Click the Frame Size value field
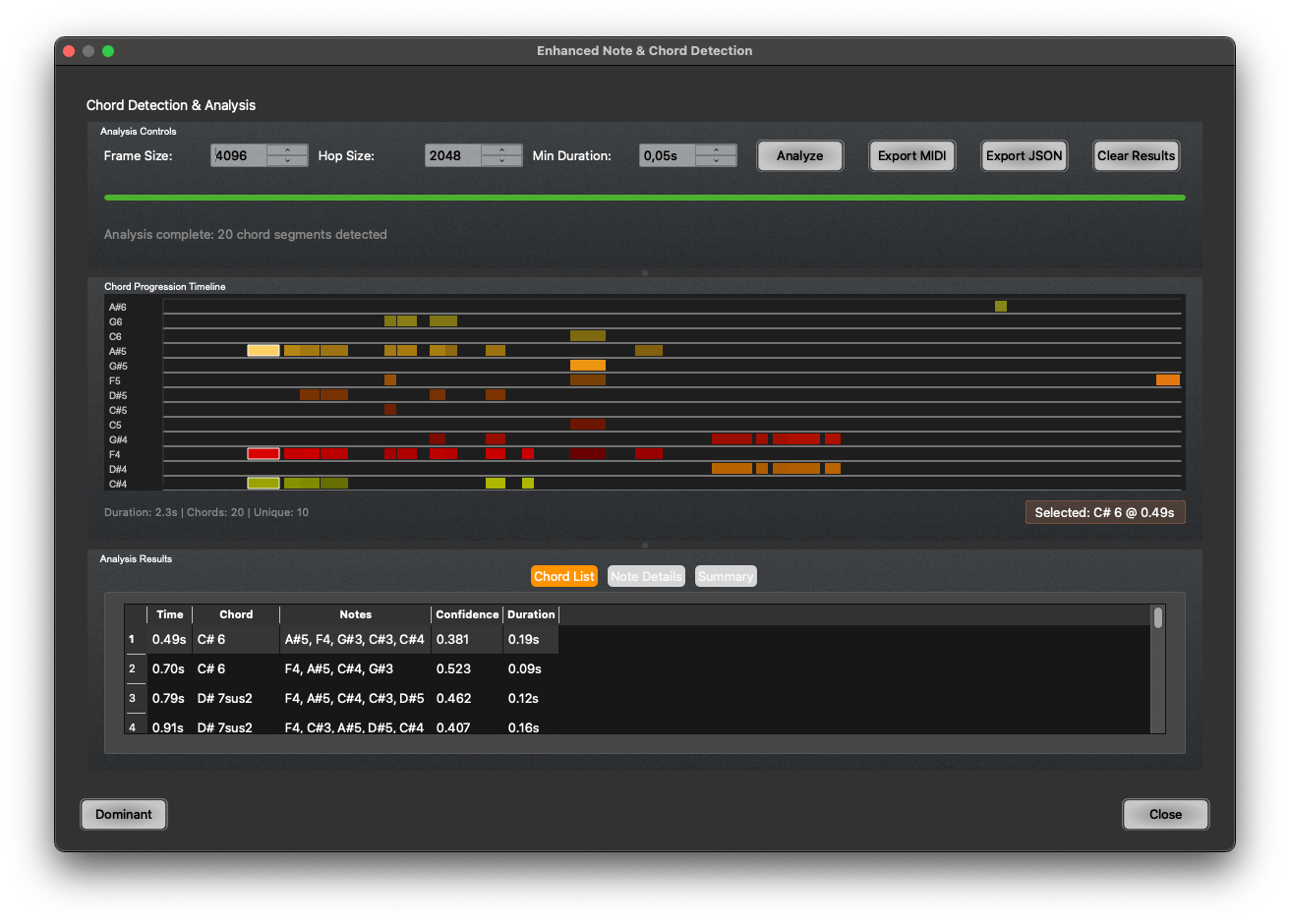Viewport: 1290px width, 924px height. (239, 155)
